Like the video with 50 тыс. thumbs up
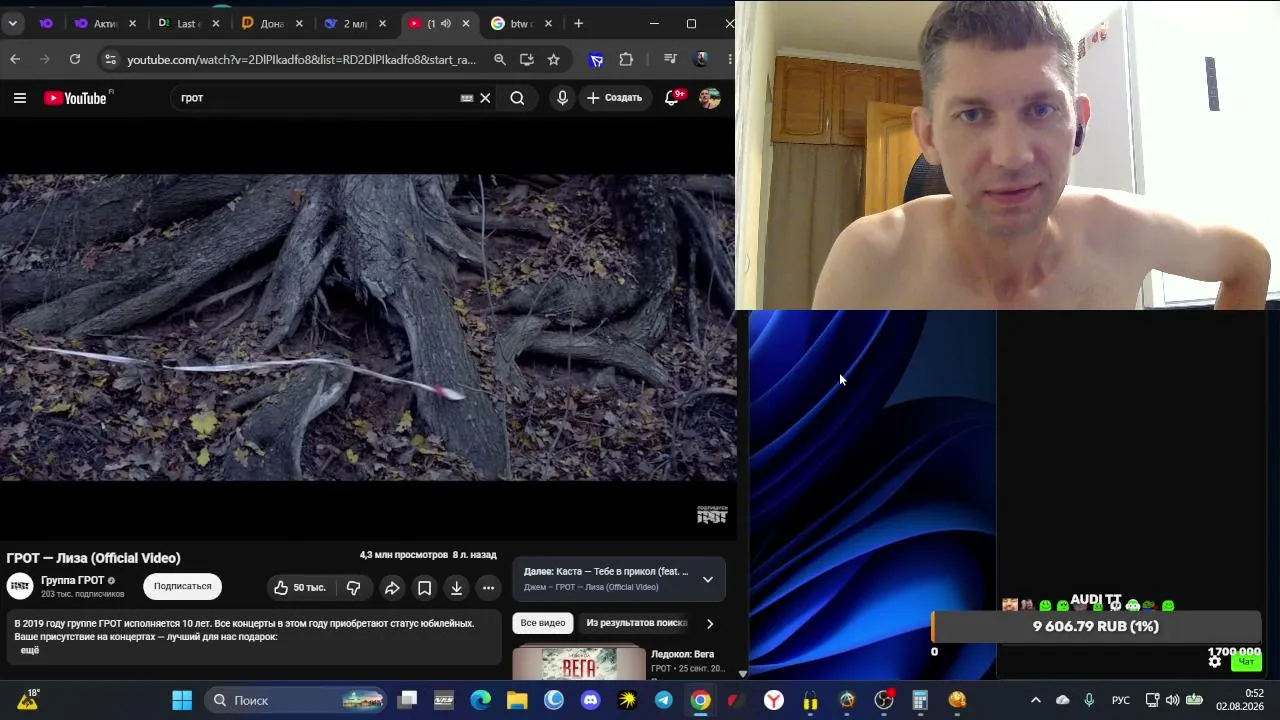 (300, 588)
